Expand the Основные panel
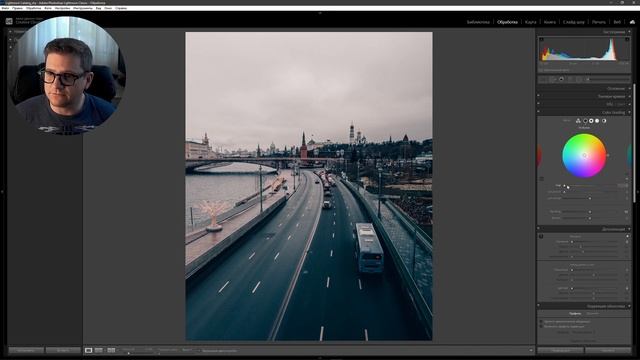The height and width of the screenshot is (360, 640). (629, 88)
